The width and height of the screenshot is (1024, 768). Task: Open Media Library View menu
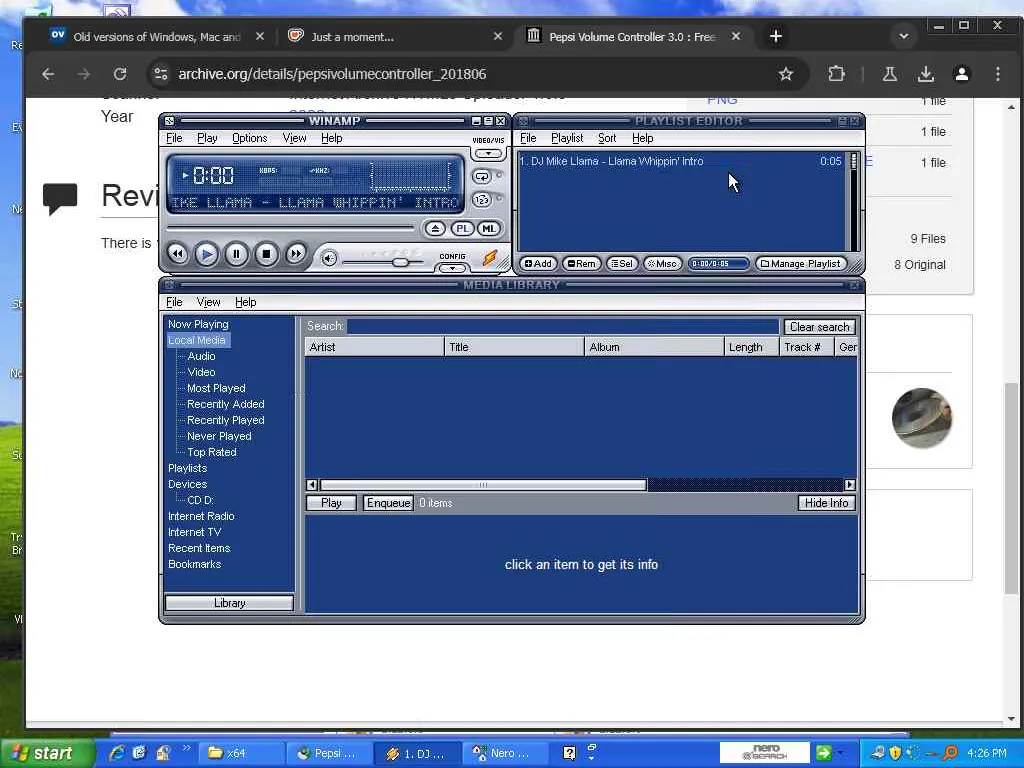(208, 302)
